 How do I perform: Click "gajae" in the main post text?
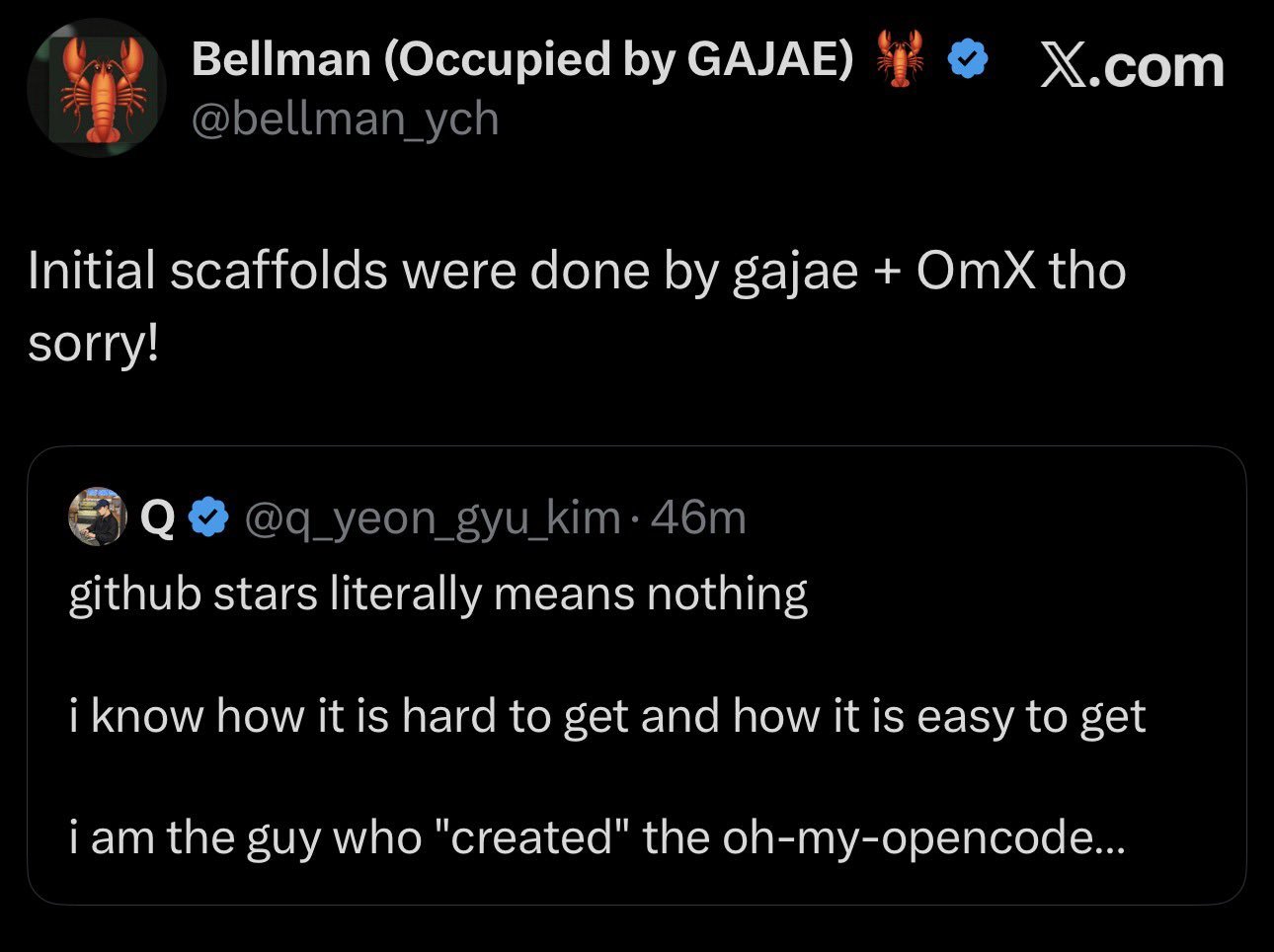tap(795, 273)
